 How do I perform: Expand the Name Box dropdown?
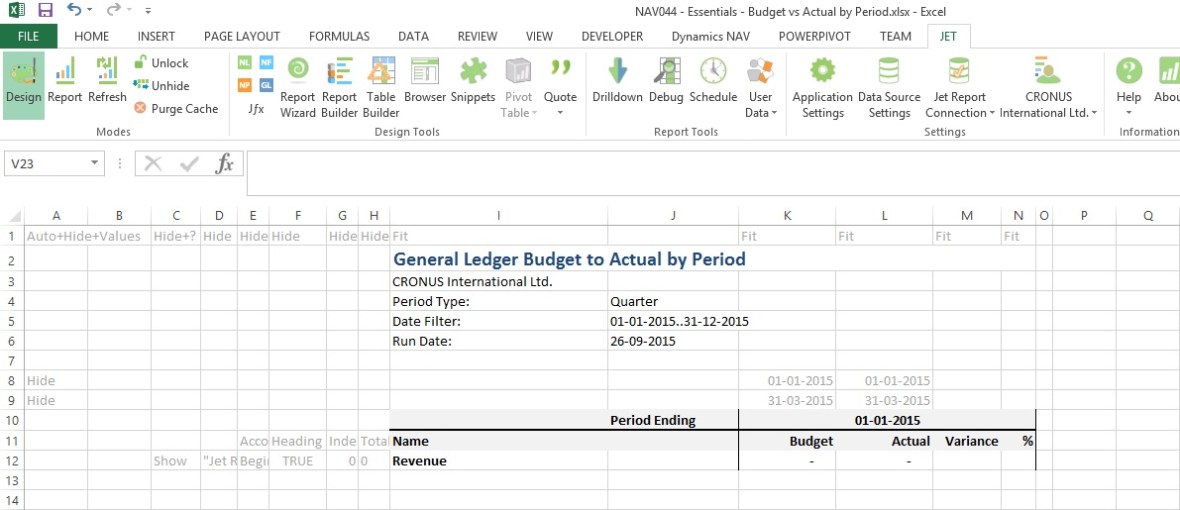pyautogui.click(x=95, y=163)
